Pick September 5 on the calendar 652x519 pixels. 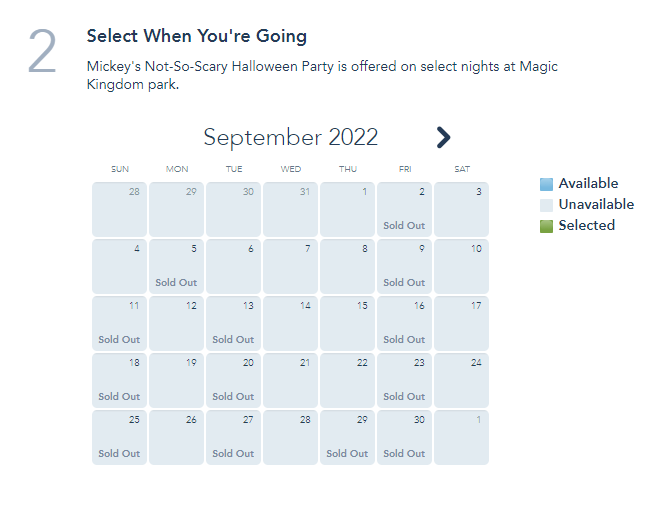(x=176, y=266)
